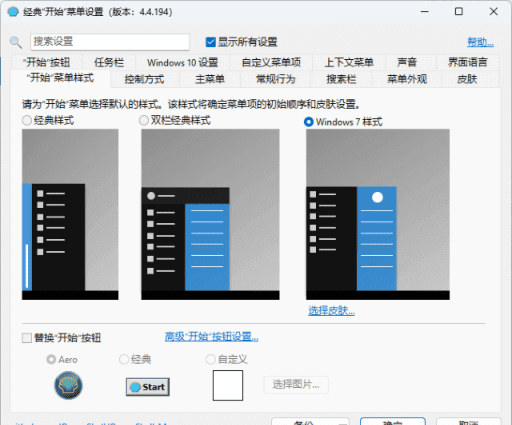This screenshot has width=512, height=425.
Task: Focus the 搜索设置 search field
Action: coord(110,42)
